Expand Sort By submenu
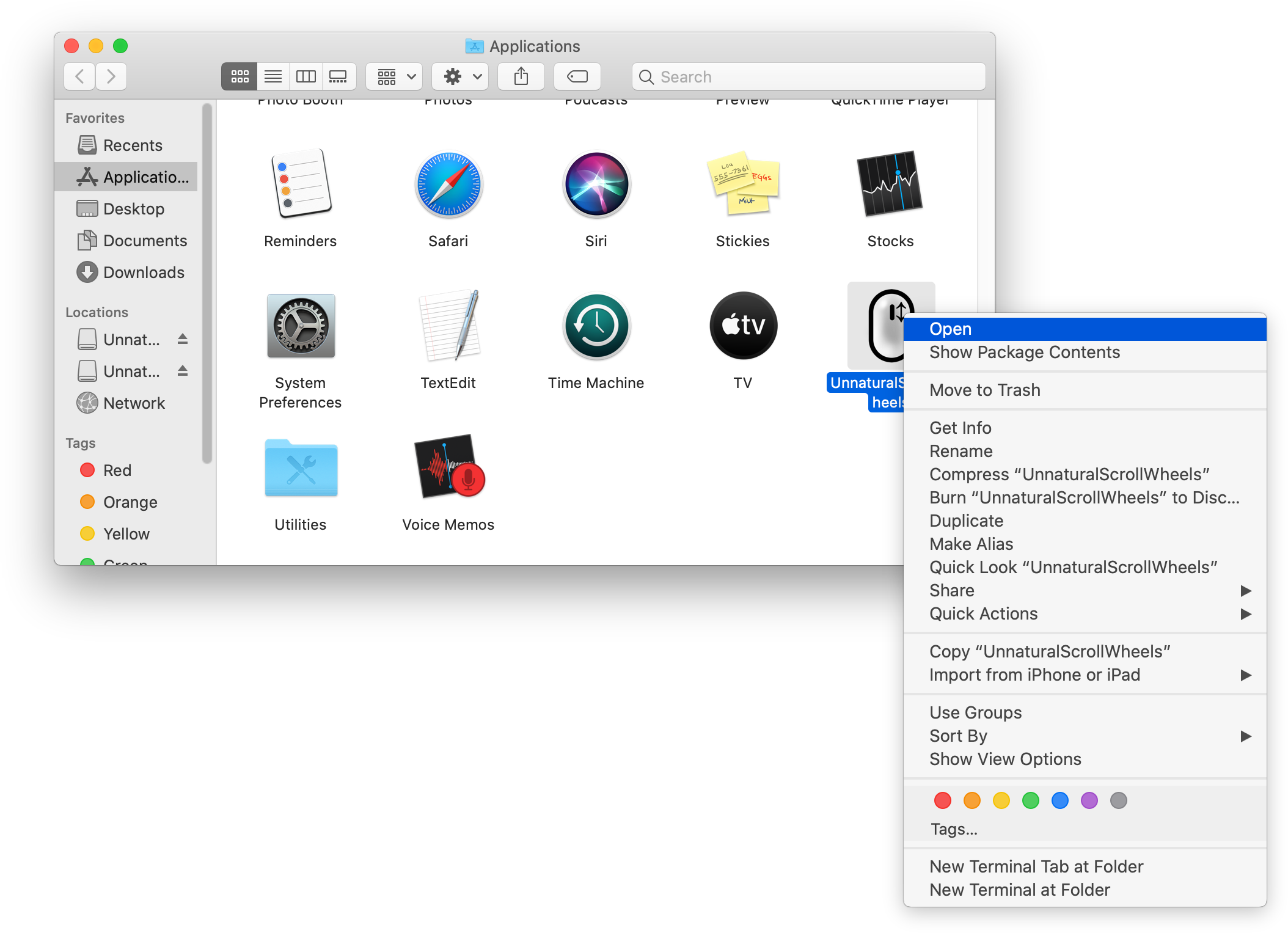Viewport: 1288px width, 933px height. [x=1085, y=735]
